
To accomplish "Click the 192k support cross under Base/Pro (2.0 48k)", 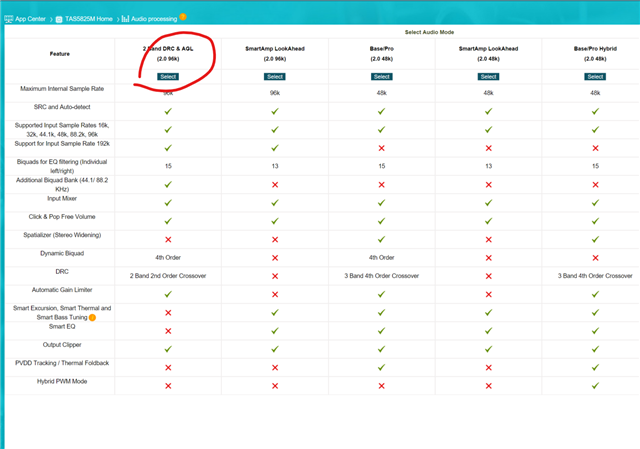I will pyautogui.click(x=382, y=148).
